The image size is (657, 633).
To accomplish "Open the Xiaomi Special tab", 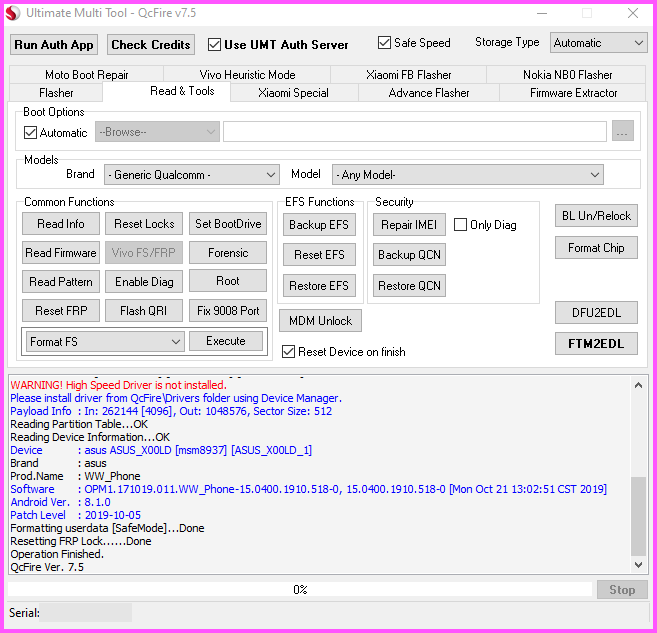I will [293, 93].
